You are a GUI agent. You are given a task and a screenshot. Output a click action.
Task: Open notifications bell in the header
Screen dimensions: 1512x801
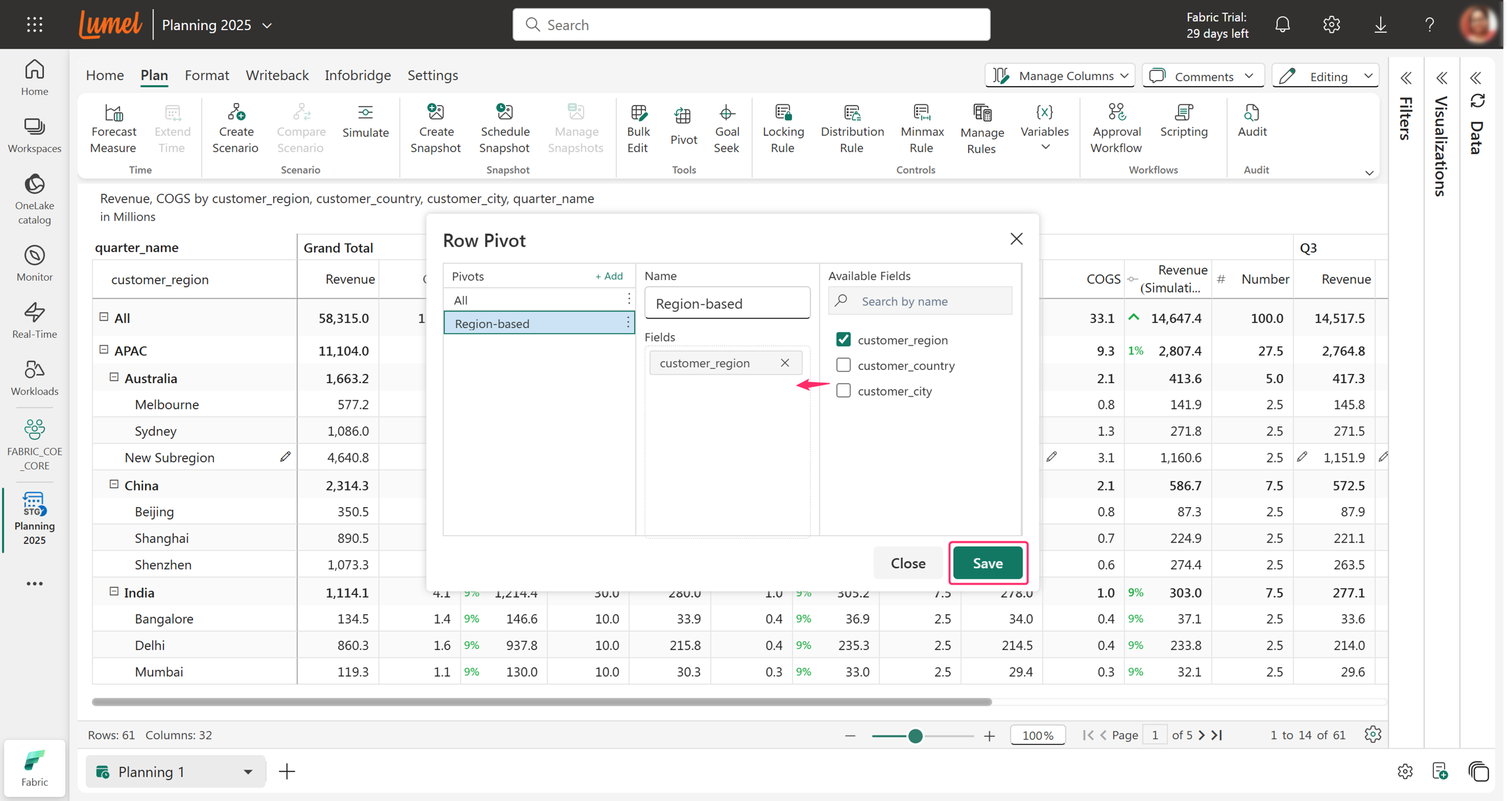[1282, 25]
